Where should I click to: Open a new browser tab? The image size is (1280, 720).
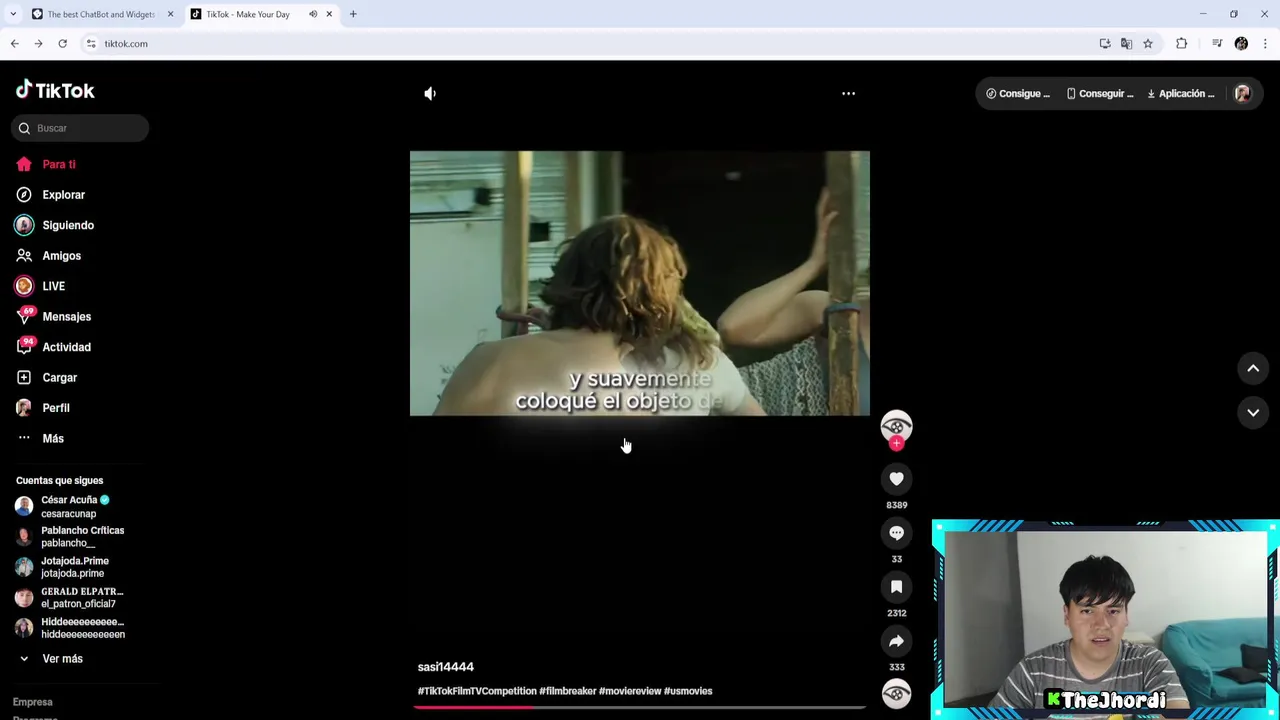point(353,14)
